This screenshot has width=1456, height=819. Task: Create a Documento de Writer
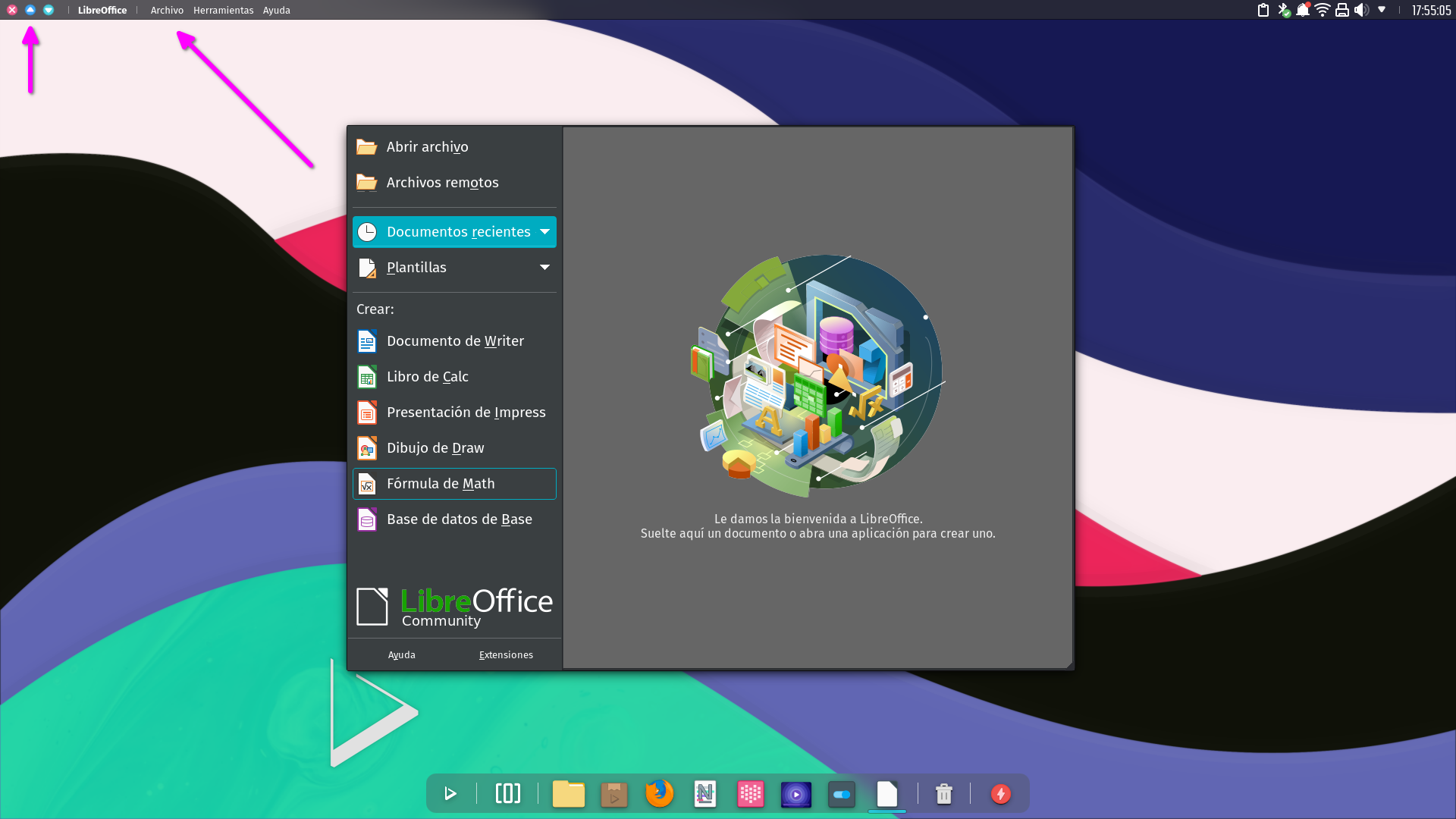pos(454,341)
